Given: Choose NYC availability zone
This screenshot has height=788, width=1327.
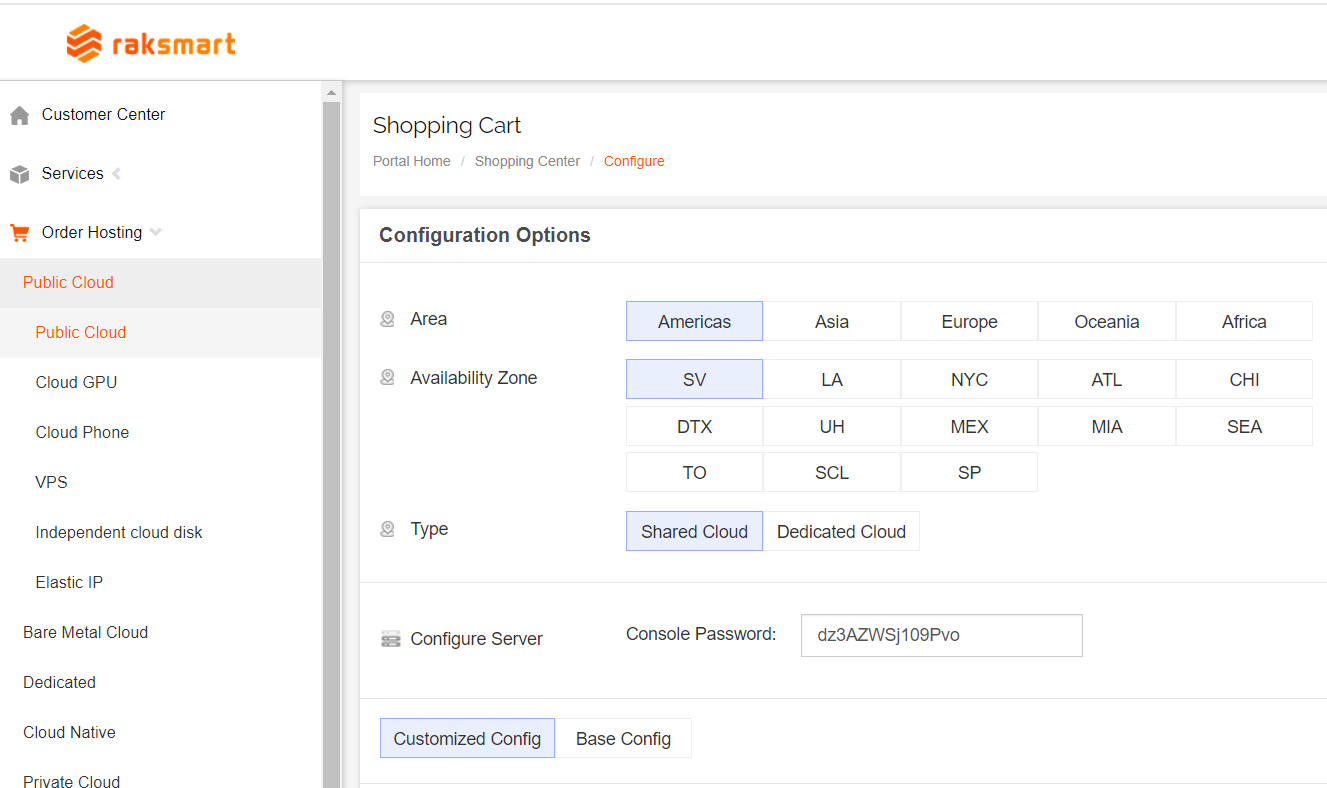Looking at the screenshot, I should pos(969,379).
